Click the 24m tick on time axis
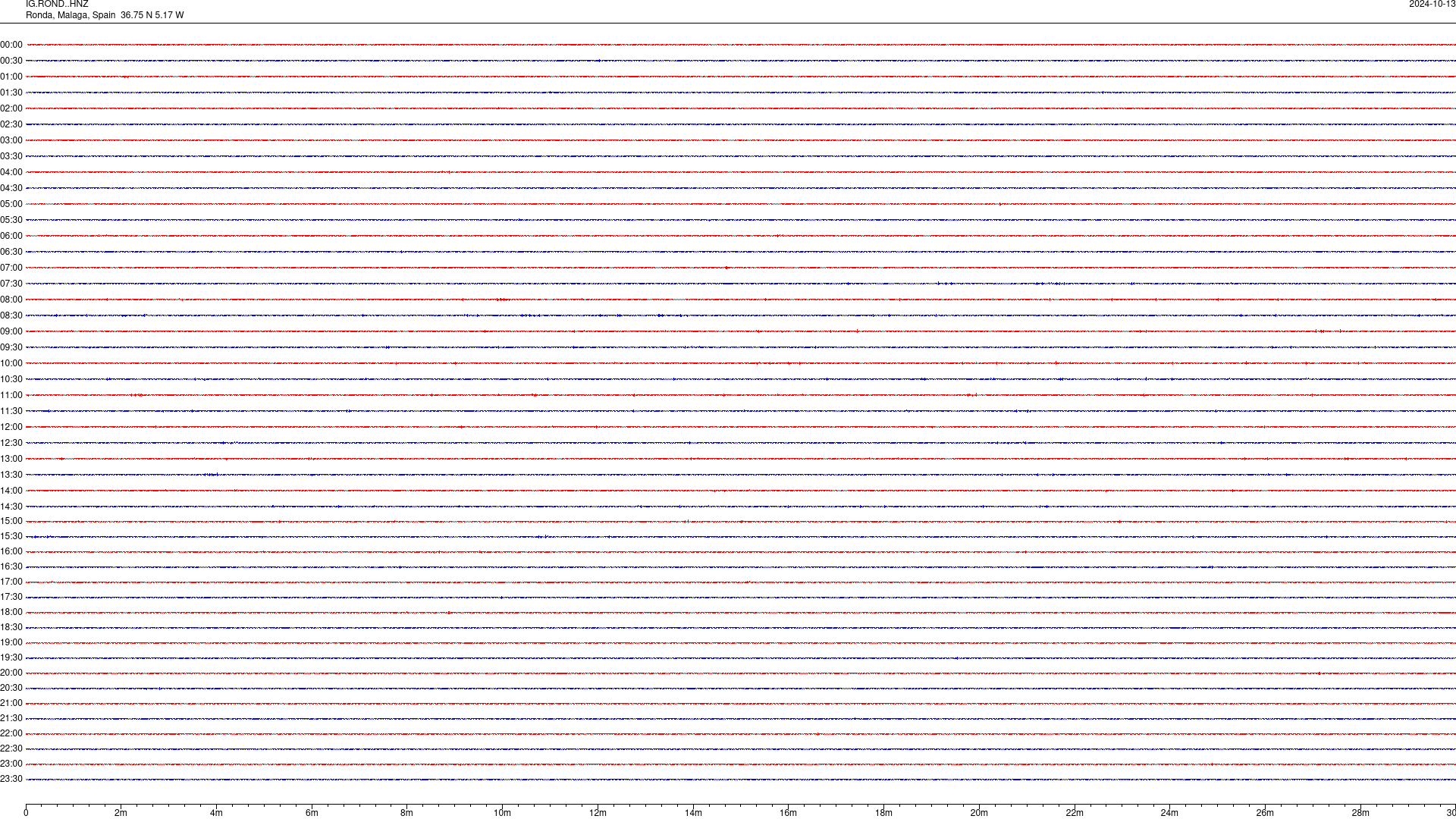This screenshot has height=819, width=1456. tap(1169, 813)
